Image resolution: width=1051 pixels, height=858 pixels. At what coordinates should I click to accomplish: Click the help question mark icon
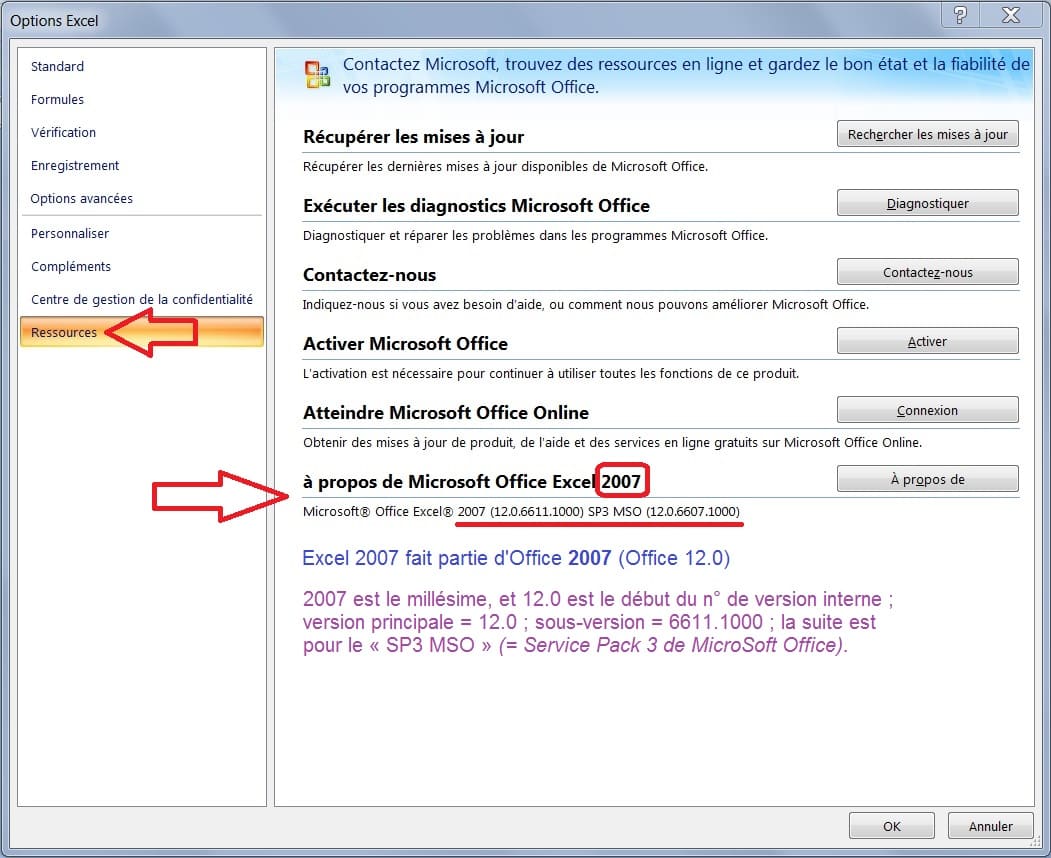pyautogui.click(x=961, y=15)
